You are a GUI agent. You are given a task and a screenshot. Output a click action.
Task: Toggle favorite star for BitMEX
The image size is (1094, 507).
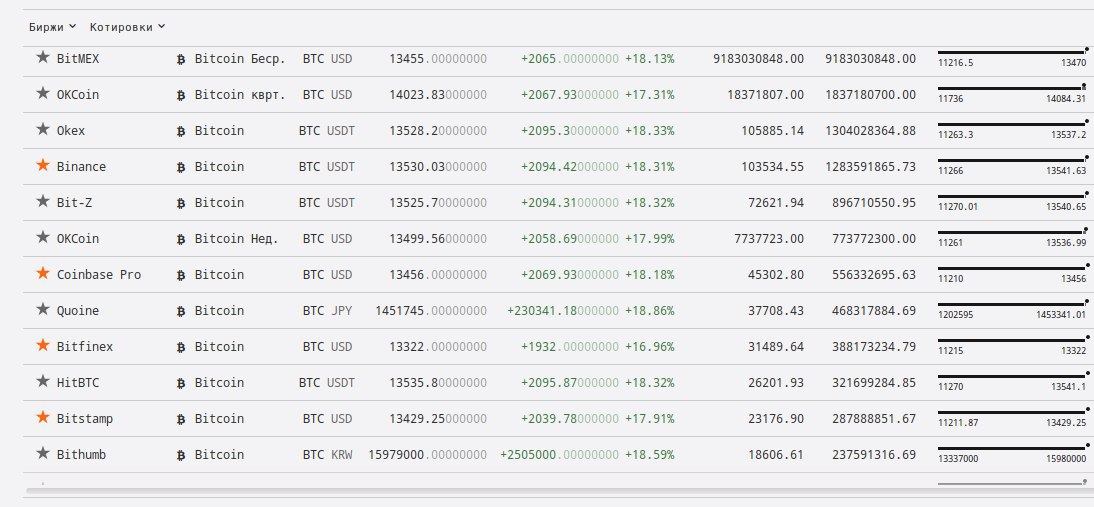42,58
